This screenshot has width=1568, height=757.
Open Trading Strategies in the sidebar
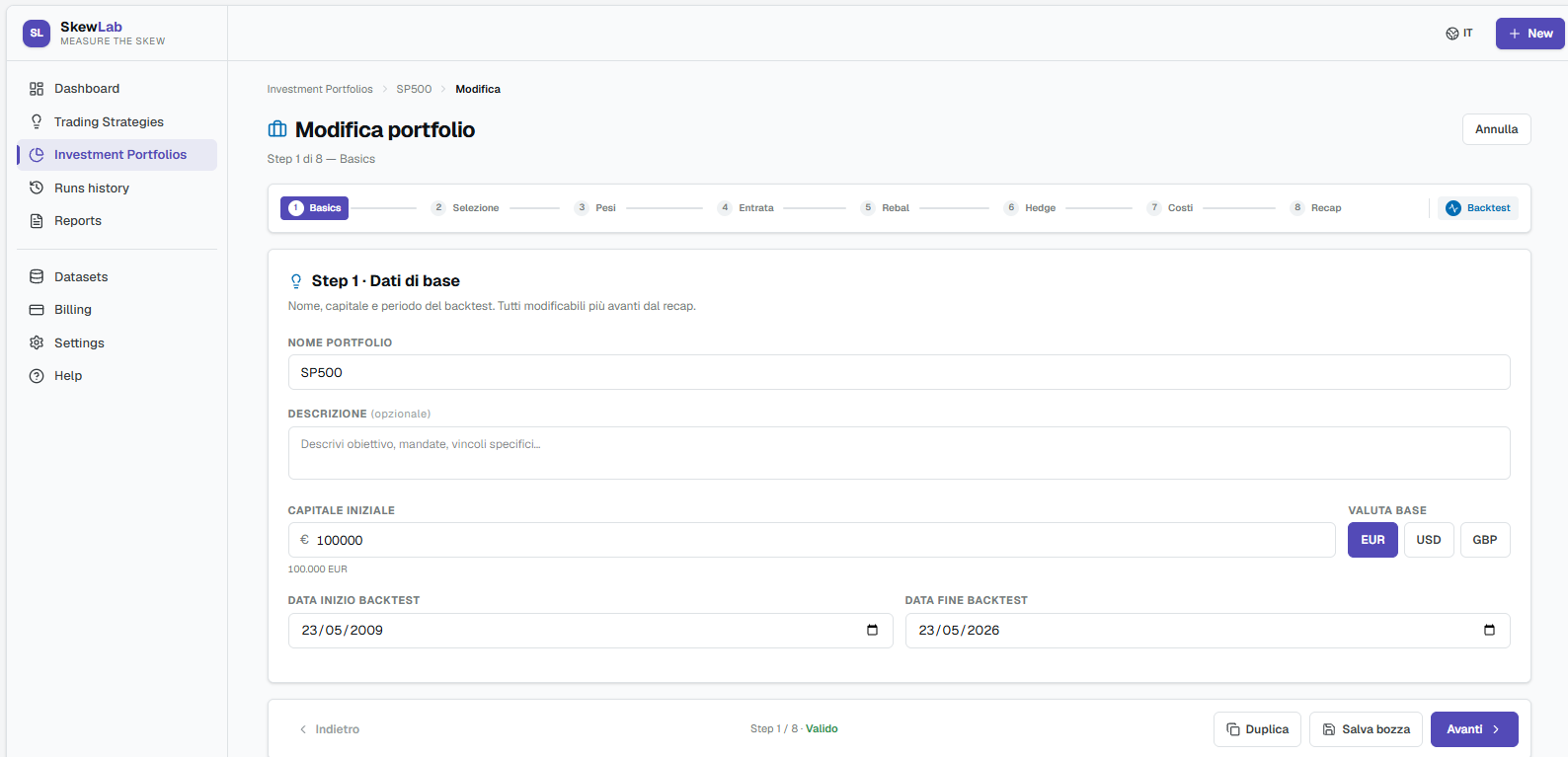pyautogui.click(x=117, y=121)
